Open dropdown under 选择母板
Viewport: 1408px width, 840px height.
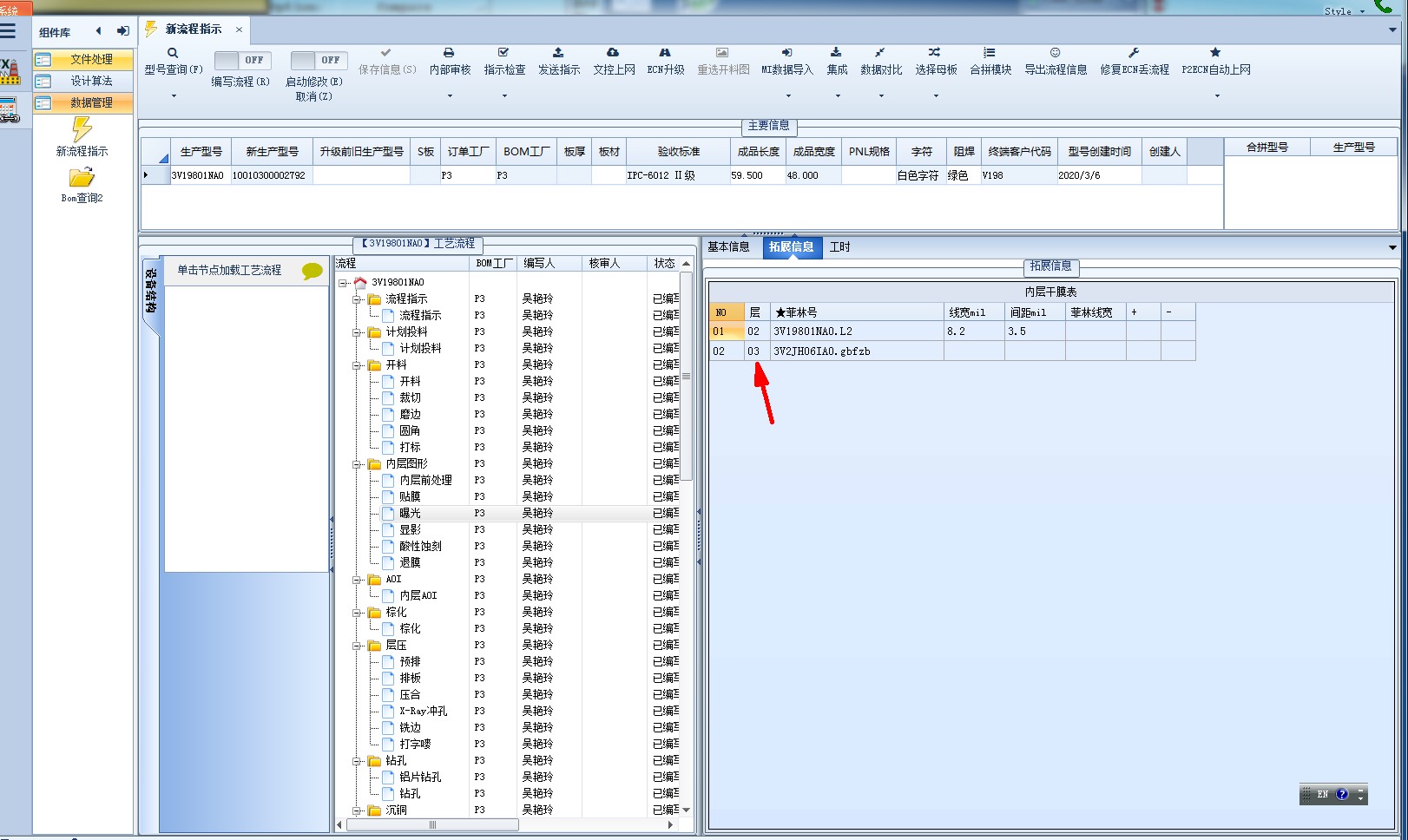(x=936, y=95)
